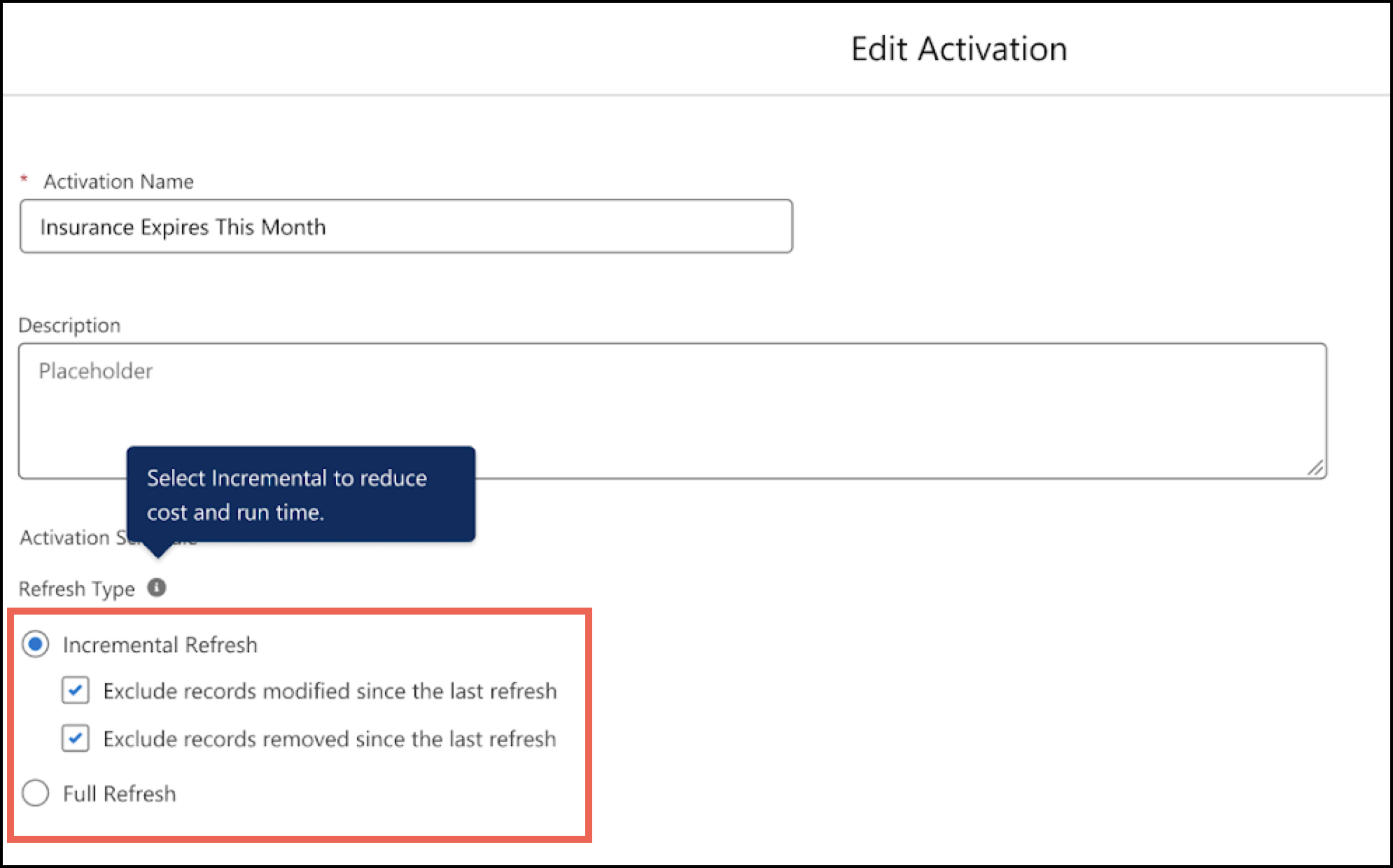Select the Full Refresh radio button
Viewport: 1393px width, 868px height.
click(x=35, y=793)
